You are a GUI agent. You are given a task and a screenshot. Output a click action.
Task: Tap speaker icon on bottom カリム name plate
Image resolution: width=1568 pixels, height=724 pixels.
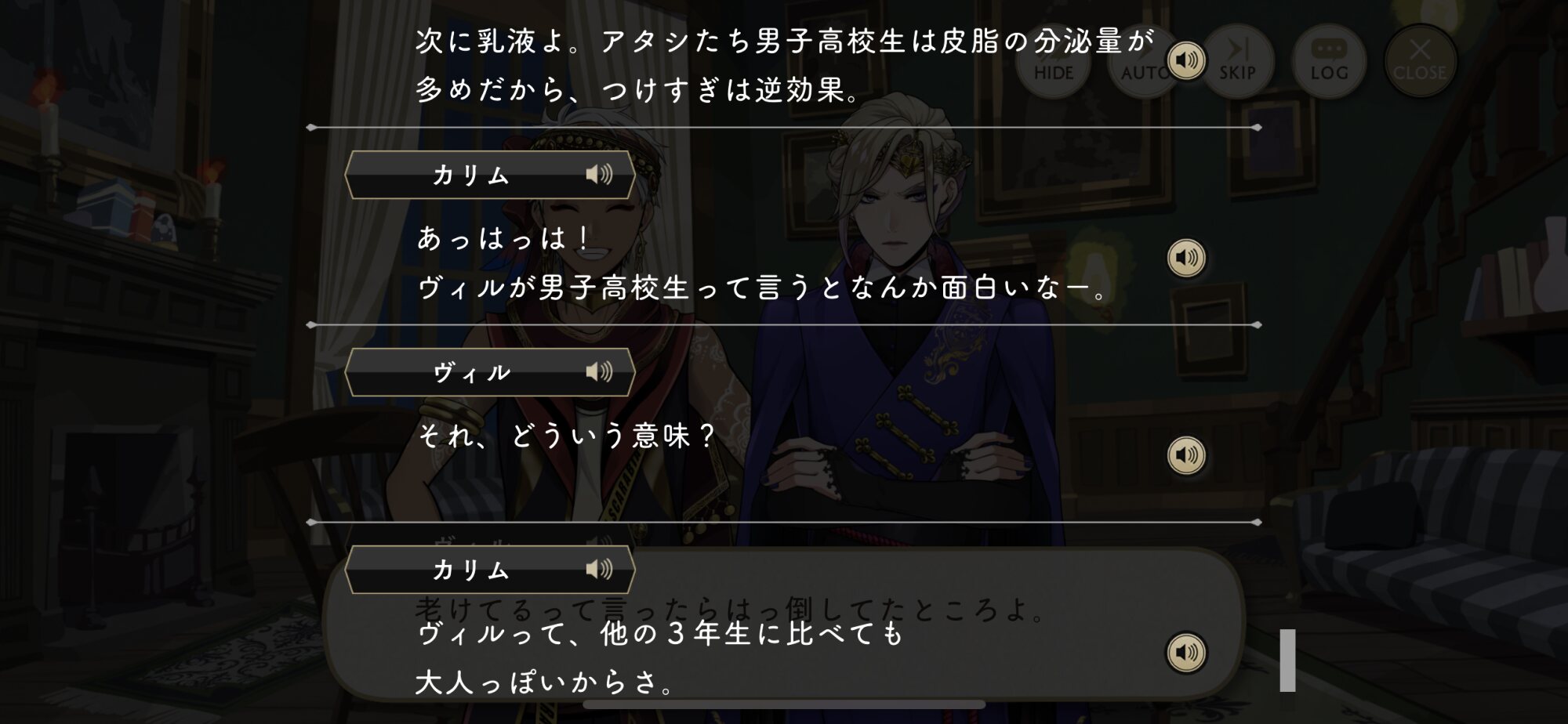coord(600,569)
